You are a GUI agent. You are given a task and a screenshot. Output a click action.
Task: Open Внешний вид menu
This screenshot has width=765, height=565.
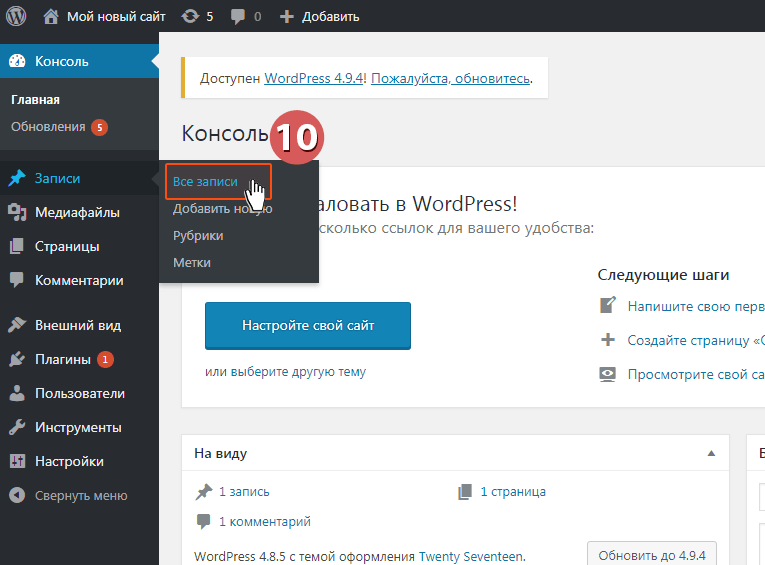point(80,325)
